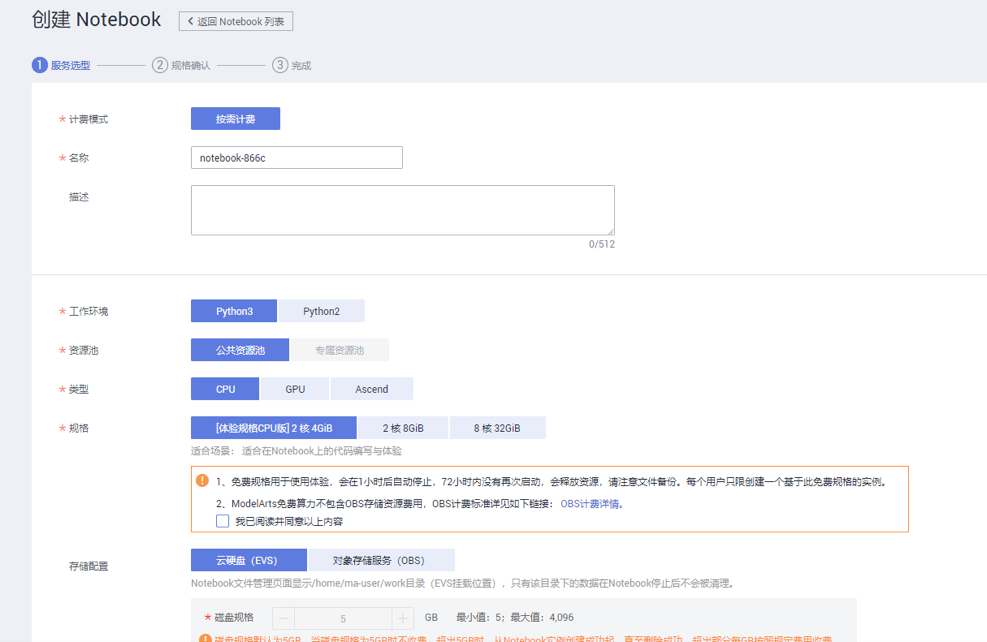Click inside the 描述 description textarea
Viewport: 987px width, 642px height.
[x=402, y=208]
